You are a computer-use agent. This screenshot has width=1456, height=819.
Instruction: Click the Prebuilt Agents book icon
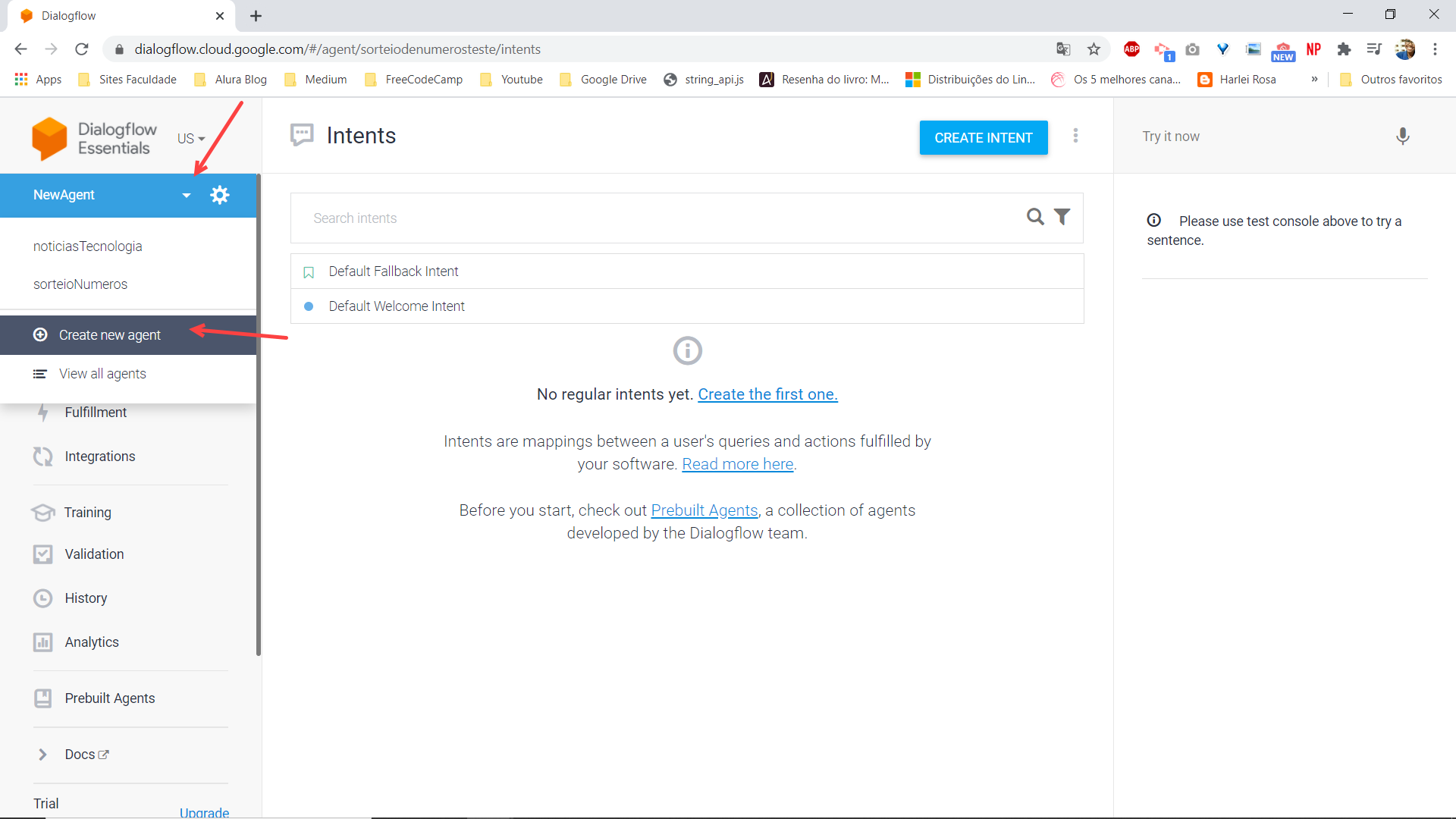click(43, 698)
